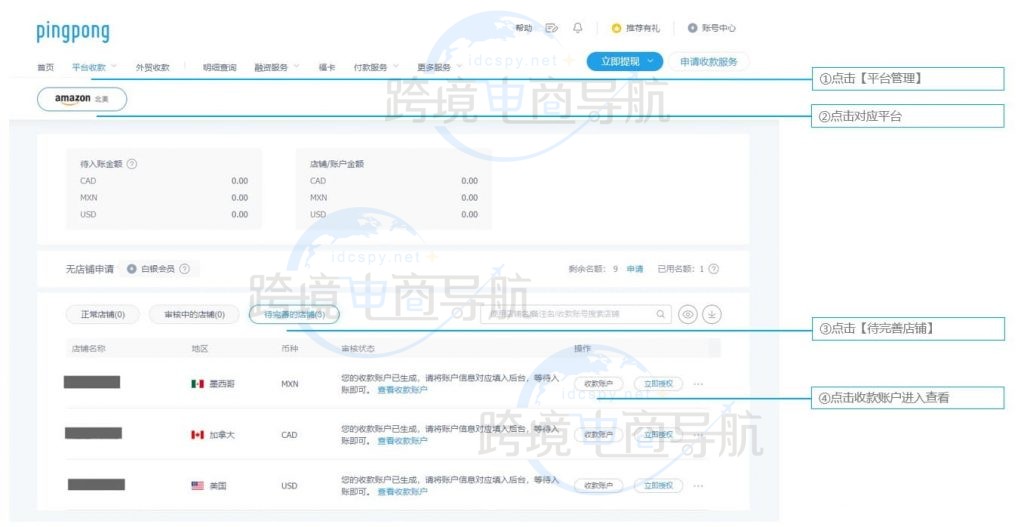Open 外贸收款 in the navigation
The image size is (1024, 527).
[x=153, y=67]
